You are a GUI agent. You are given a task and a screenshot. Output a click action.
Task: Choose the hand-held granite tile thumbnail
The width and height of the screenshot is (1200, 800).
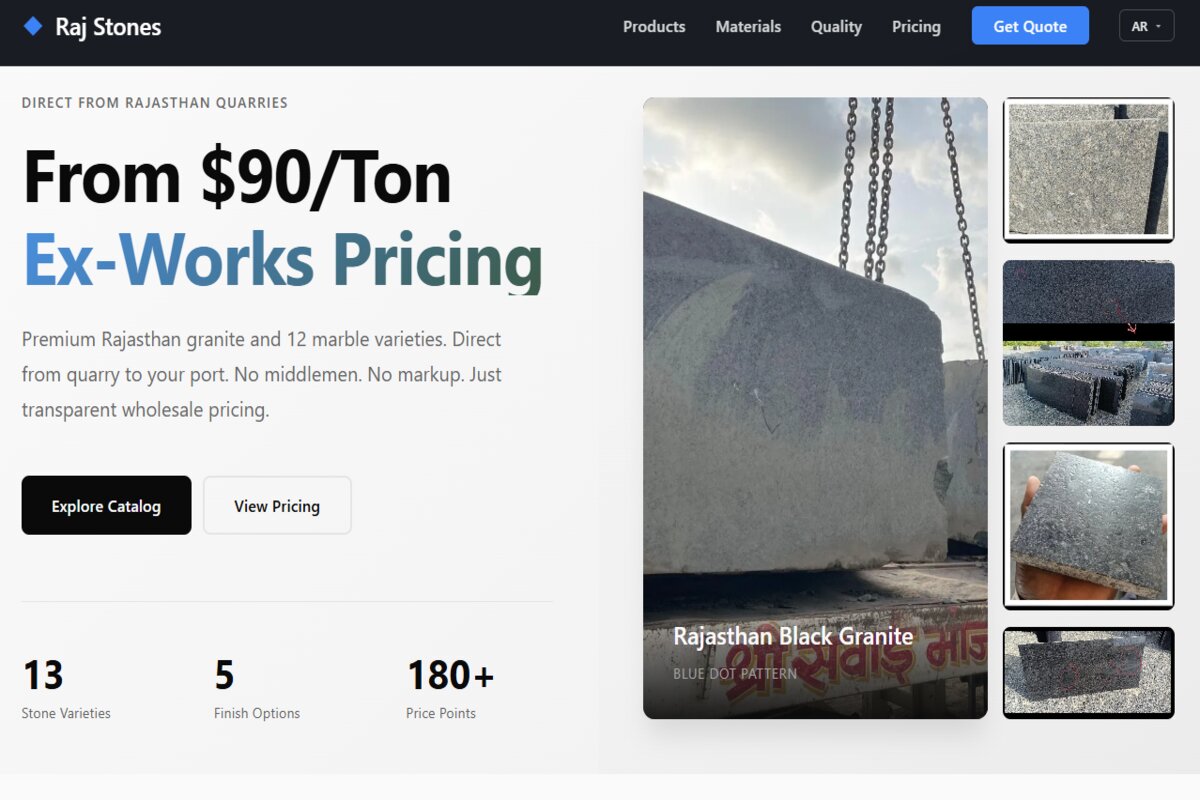click(x=1088, y=525)
